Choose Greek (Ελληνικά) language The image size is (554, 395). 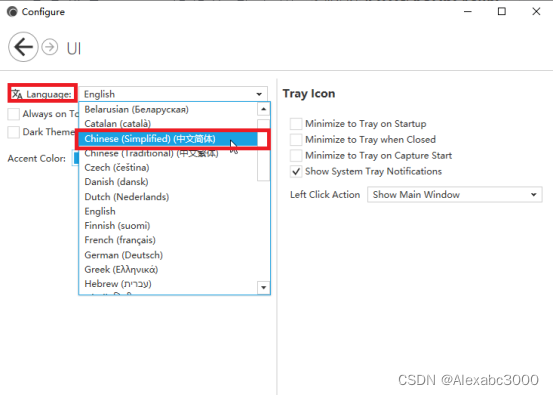point(168,270)
